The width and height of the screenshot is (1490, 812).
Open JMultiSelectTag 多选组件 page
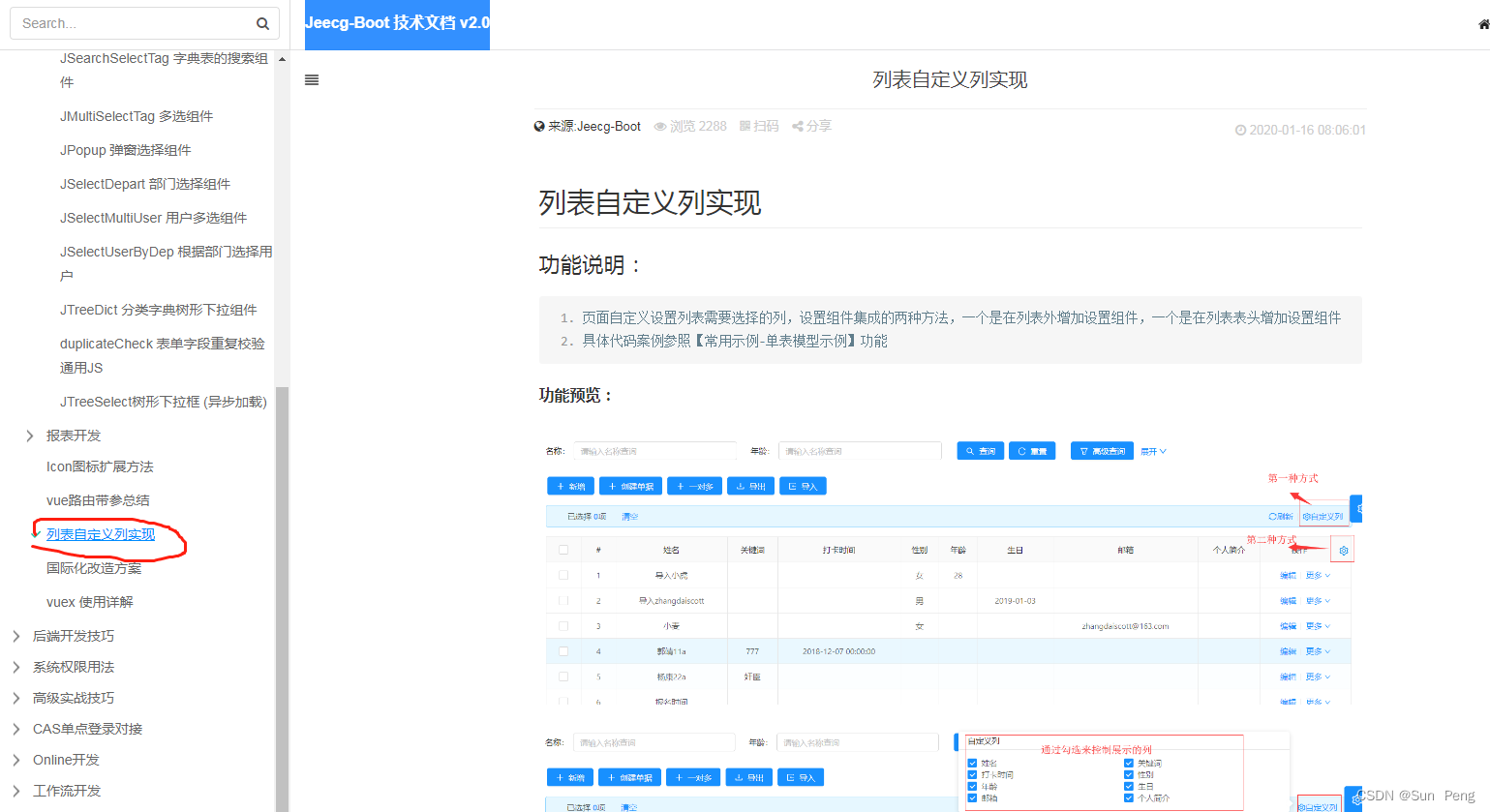(137, 116)
